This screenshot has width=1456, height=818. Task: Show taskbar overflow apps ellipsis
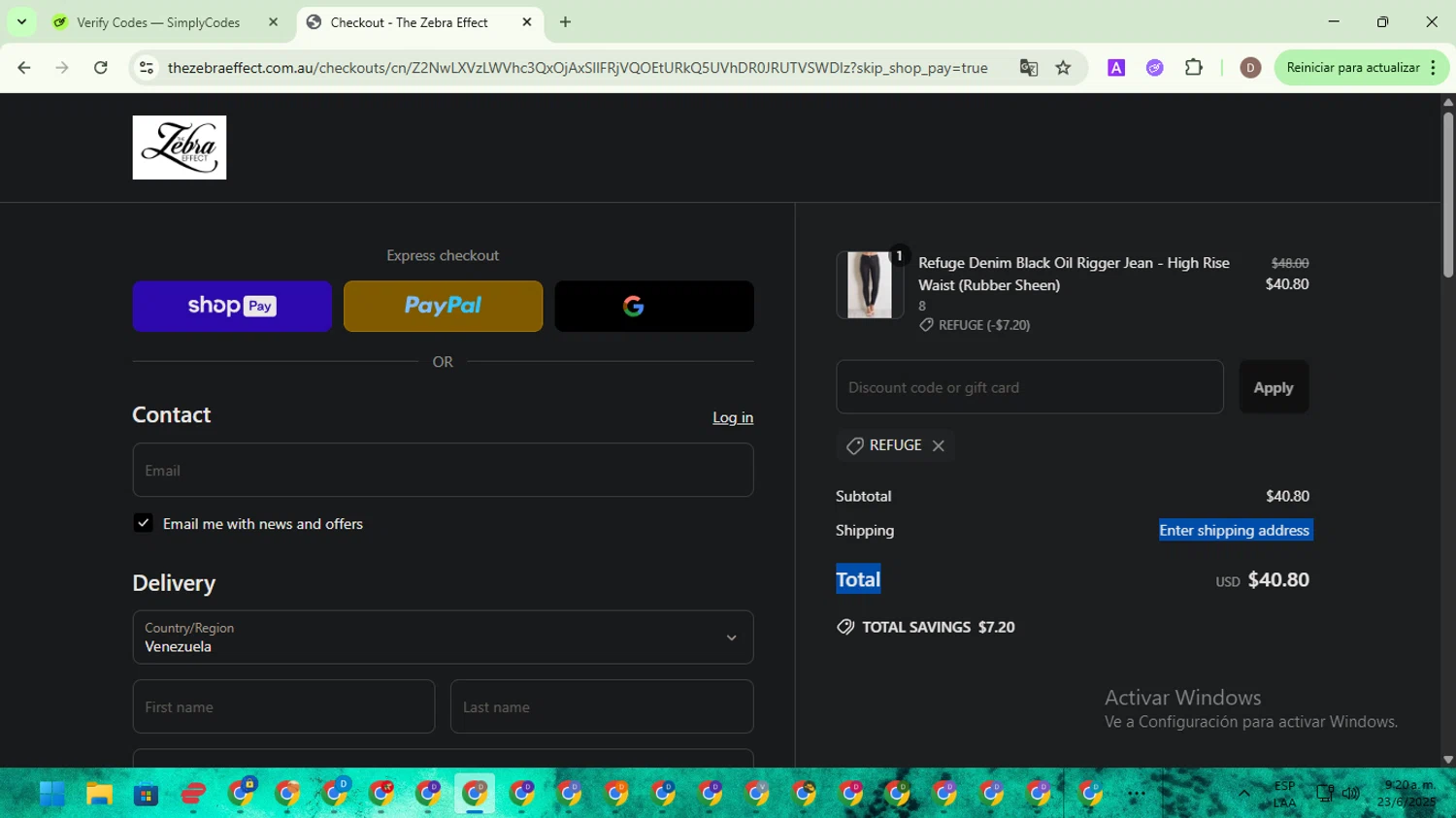(x=1137, y=794)
